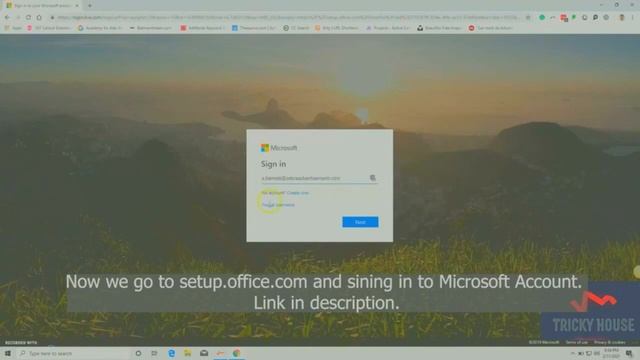Click the red extension icon with badge
The height and width of the screenshot is (360, 640).
[564, 18]
